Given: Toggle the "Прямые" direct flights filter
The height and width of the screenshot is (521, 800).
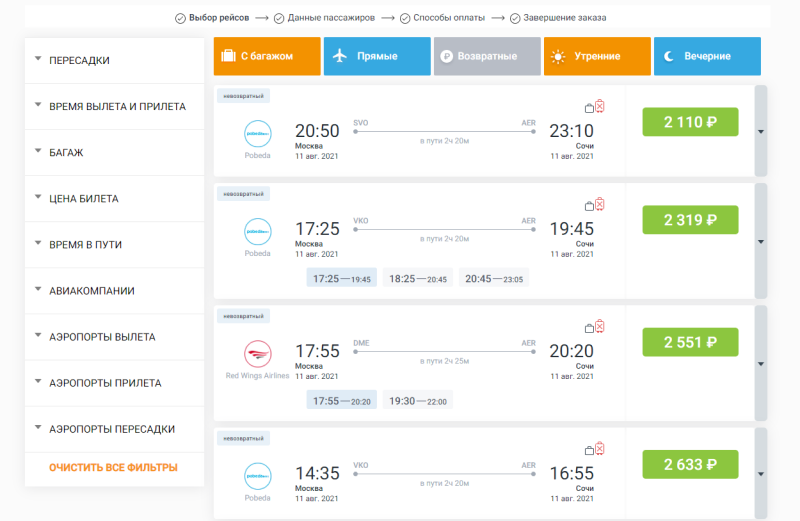Looking at the screenshot, I should (376, 56).
